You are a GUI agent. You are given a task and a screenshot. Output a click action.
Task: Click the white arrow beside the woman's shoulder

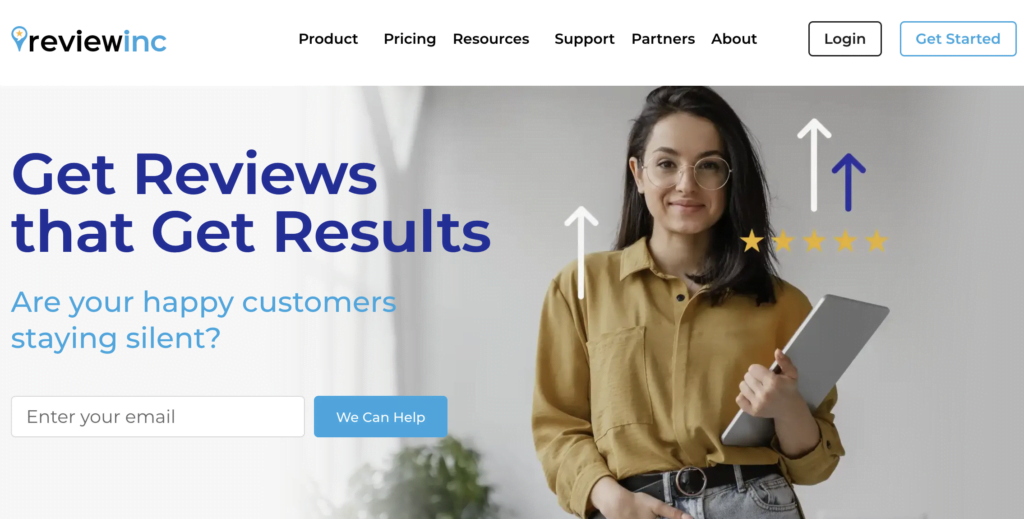pyautogui.click(x=581, y=253)
